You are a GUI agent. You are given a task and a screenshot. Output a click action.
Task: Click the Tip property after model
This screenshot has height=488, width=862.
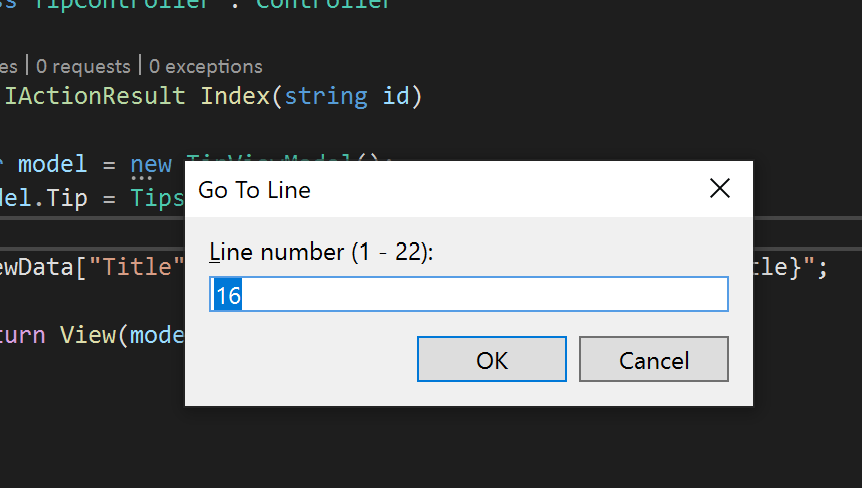tap(67, 198)
